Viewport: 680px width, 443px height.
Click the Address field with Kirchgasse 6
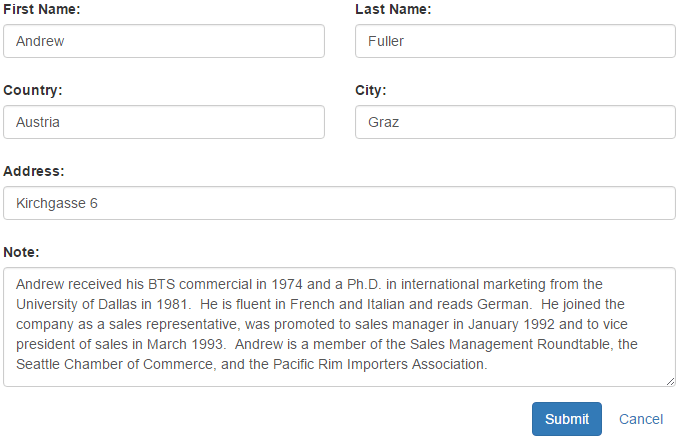339,203
